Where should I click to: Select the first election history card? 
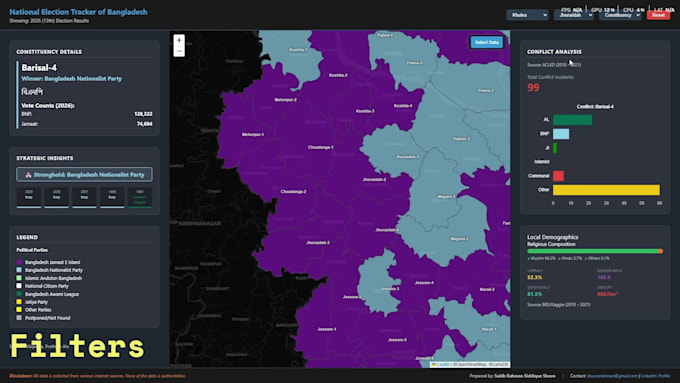[x=29, y=197]
